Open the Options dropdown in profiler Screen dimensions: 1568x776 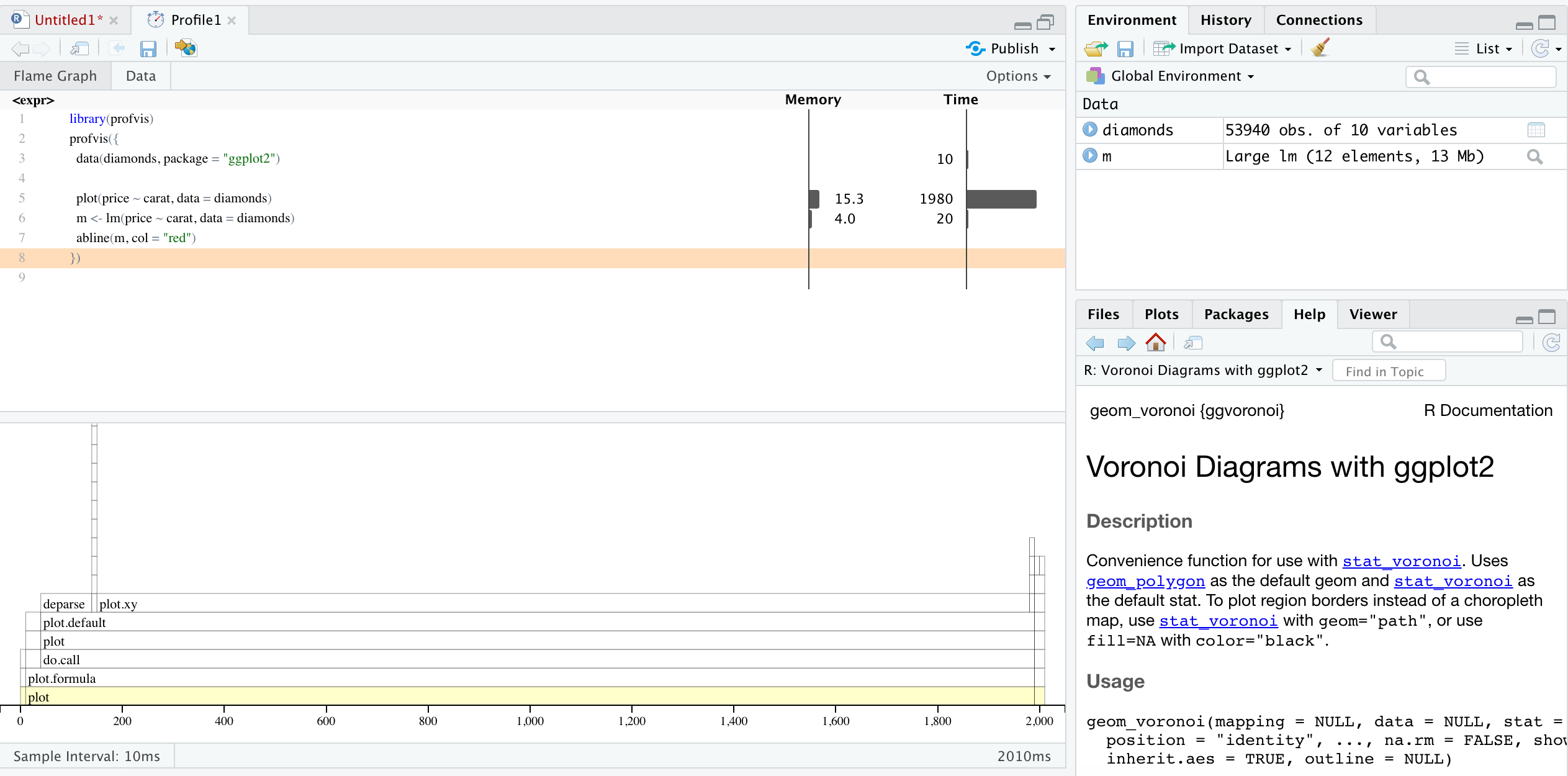[1019, 76]
